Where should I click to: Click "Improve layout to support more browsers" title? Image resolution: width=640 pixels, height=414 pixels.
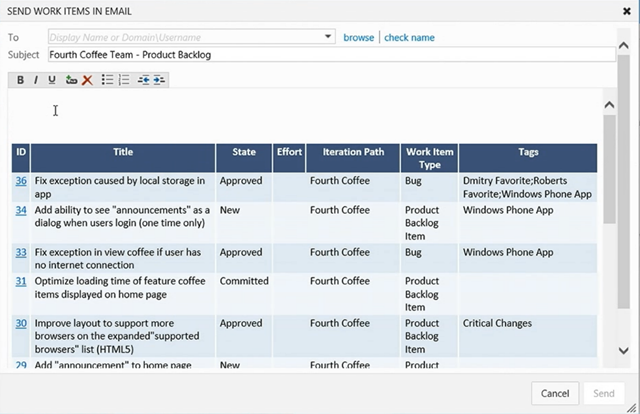click(x=117, y=336)
